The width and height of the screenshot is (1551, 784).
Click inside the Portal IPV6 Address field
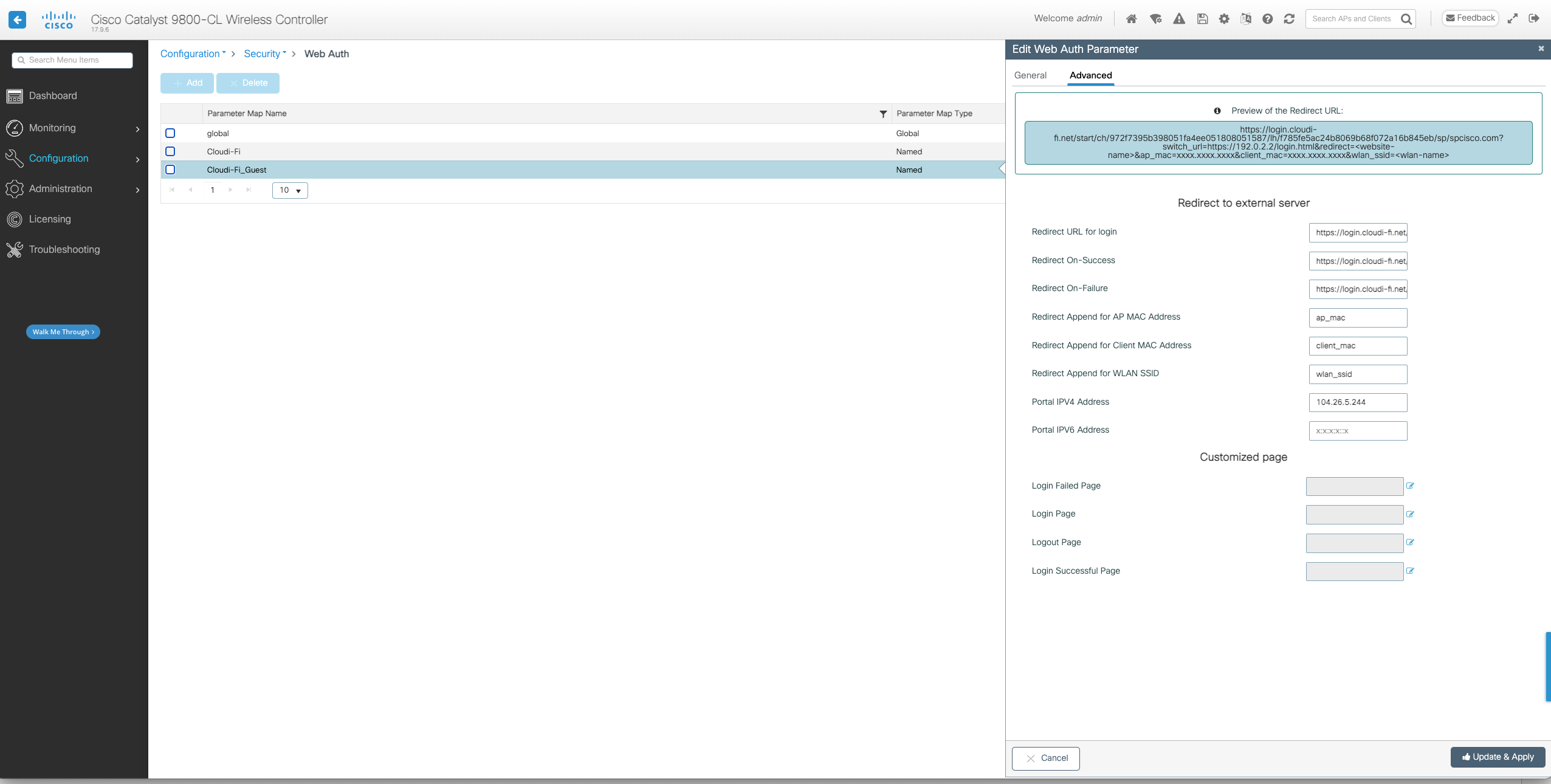click(x=1358, y=431)
